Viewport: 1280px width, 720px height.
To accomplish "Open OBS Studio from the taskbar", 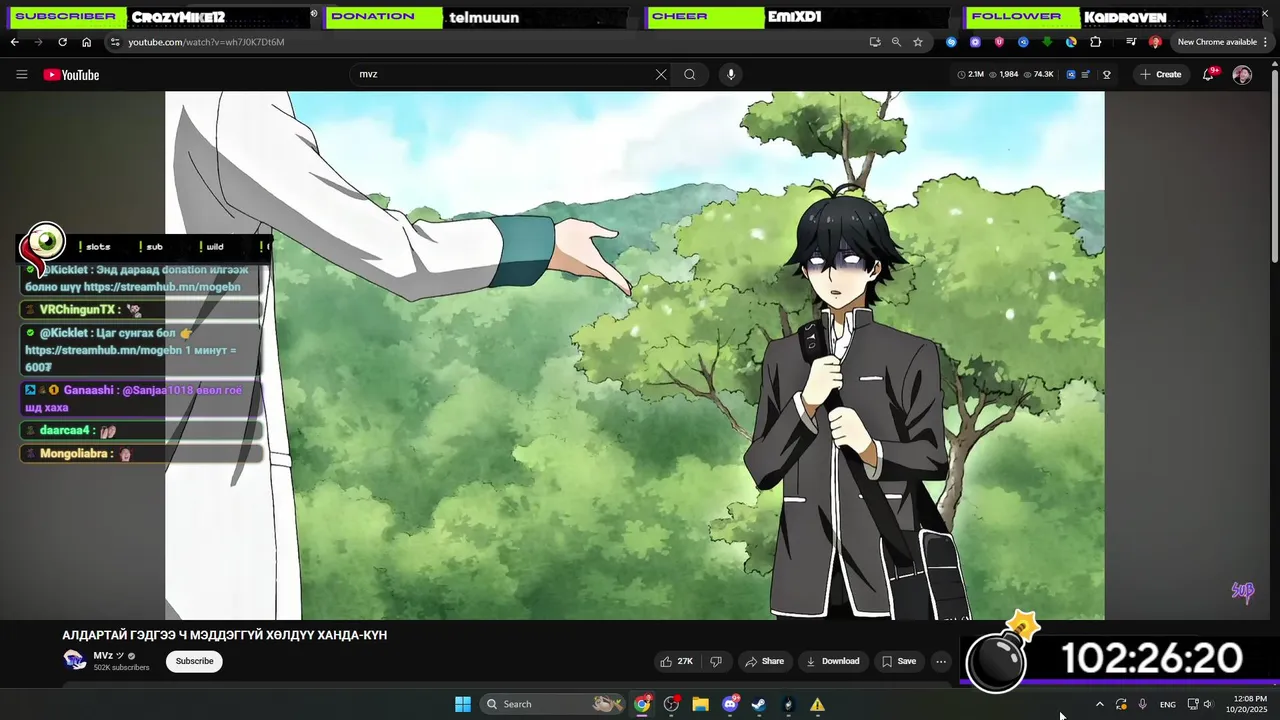I will (x=671, y=704).
